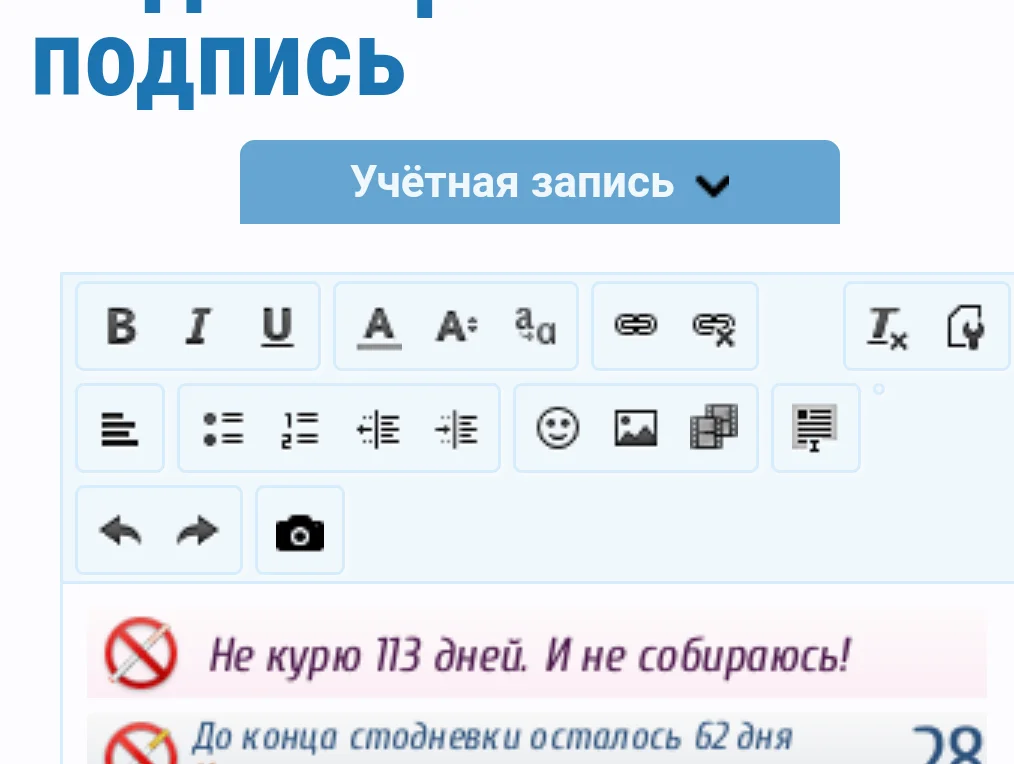Image resolution: width=1014 pixels, height=764 pixels.
Task: Increase the indent
Action: (457, 429)
